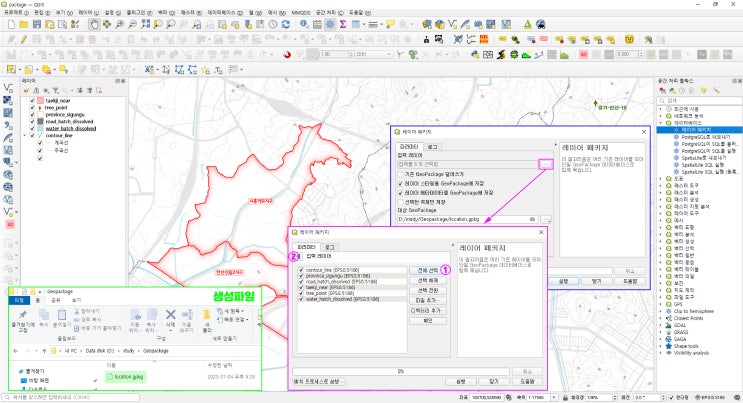This screenshot has height=403, width=743.
Task: Click the Data Source Manager icon
Action: click(427, 24)
